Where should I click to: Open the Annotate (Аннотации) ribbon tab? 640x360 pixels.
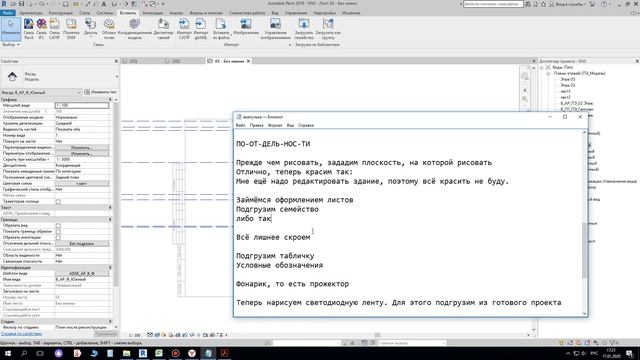pyautogui.click(x=153, y=13)
